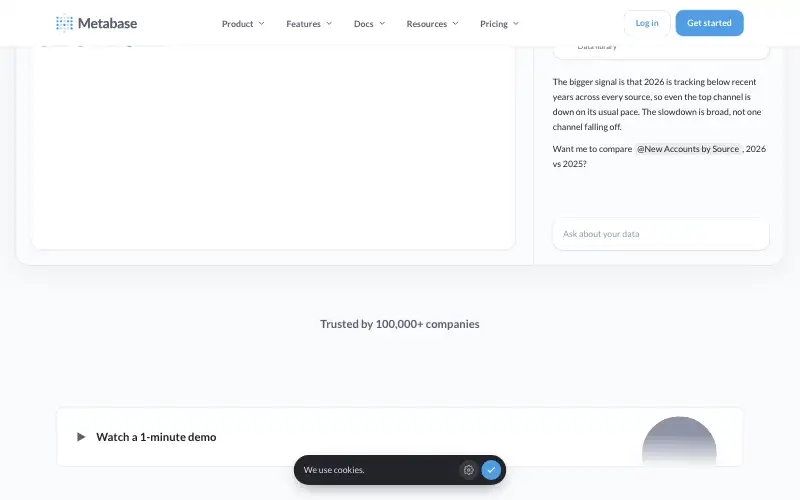
Task: Click the Get started button
Action: point(709,23)
